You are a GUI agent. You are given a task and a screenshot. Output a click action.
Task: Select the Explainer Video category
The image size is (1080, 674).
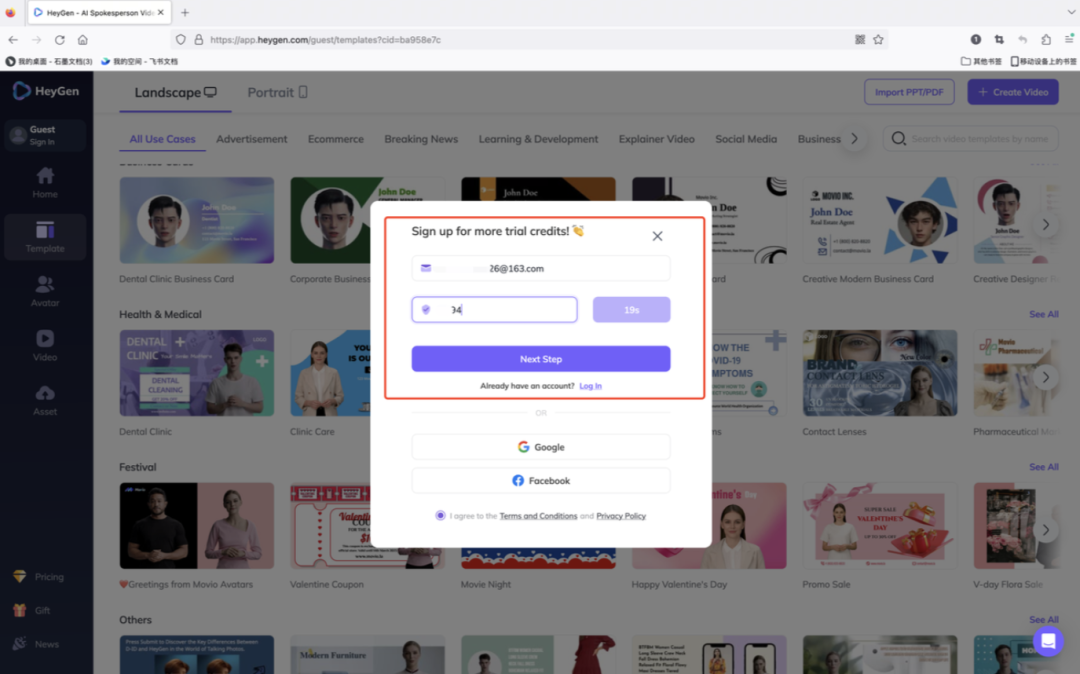coord(656,139)
